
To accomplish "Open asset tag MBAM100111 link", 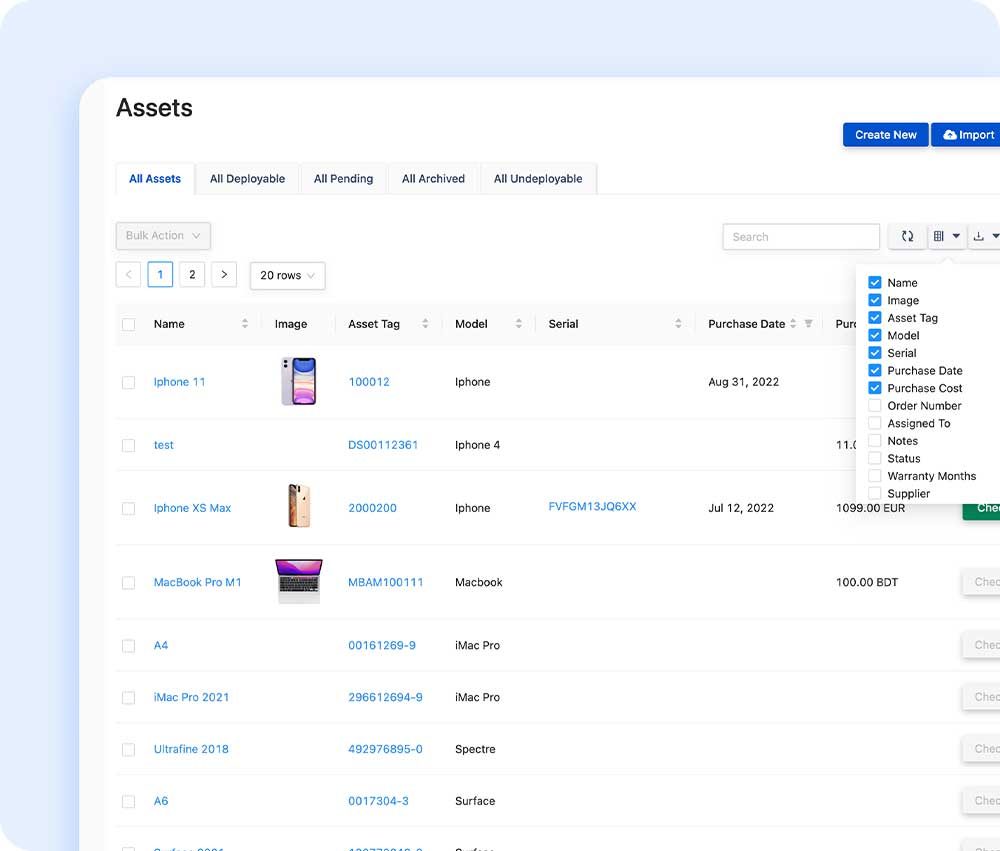I will (x=385, y=582).
